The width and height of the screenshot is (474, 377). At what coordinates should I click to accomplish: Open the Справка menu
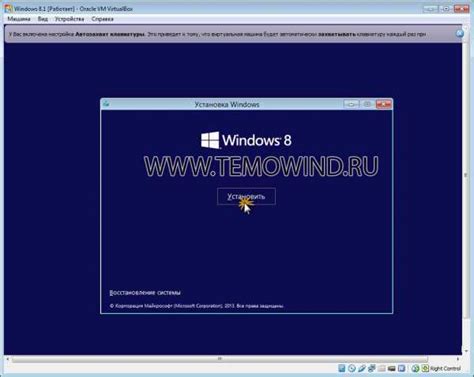[103, 19]
